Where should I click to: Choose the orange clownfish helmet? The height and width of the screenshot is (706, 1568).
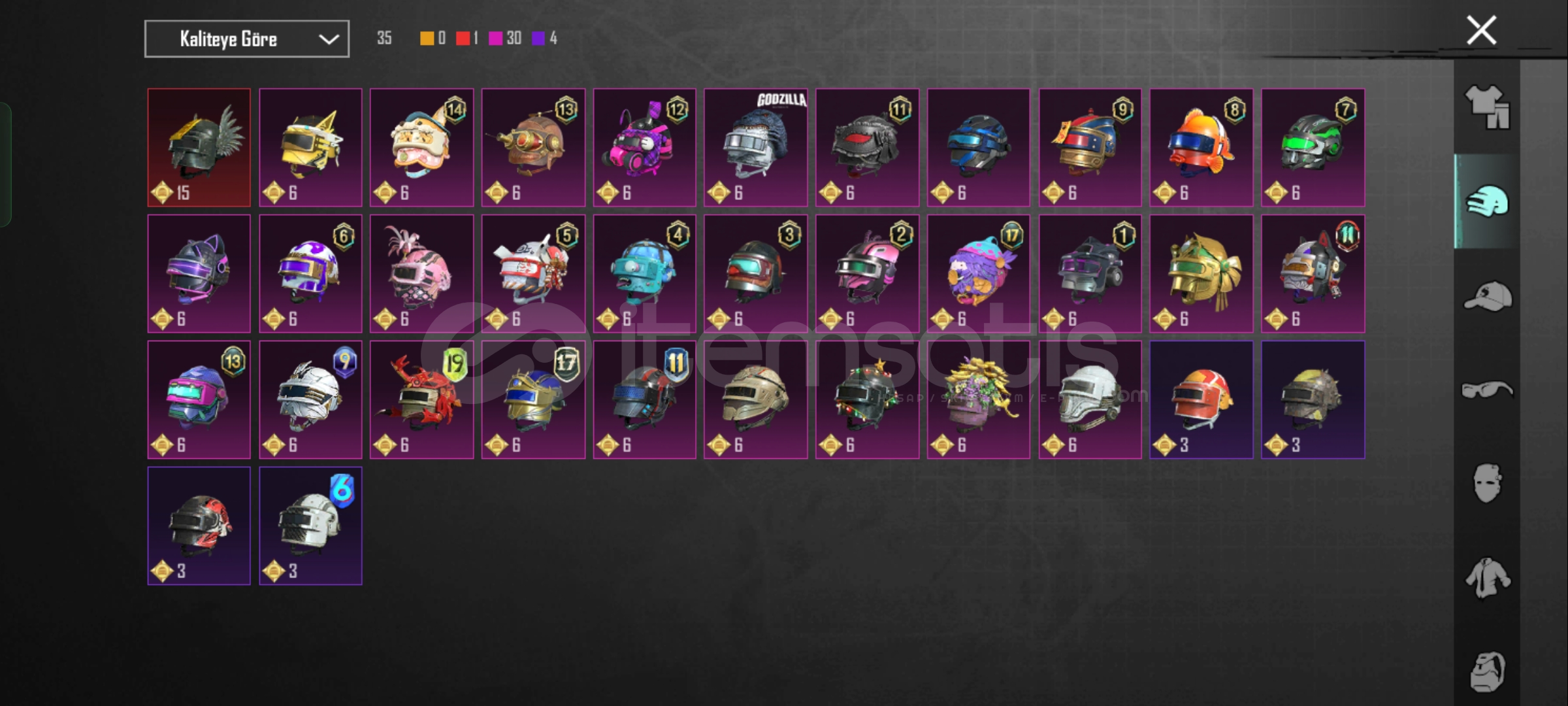tap(1201, 148)
